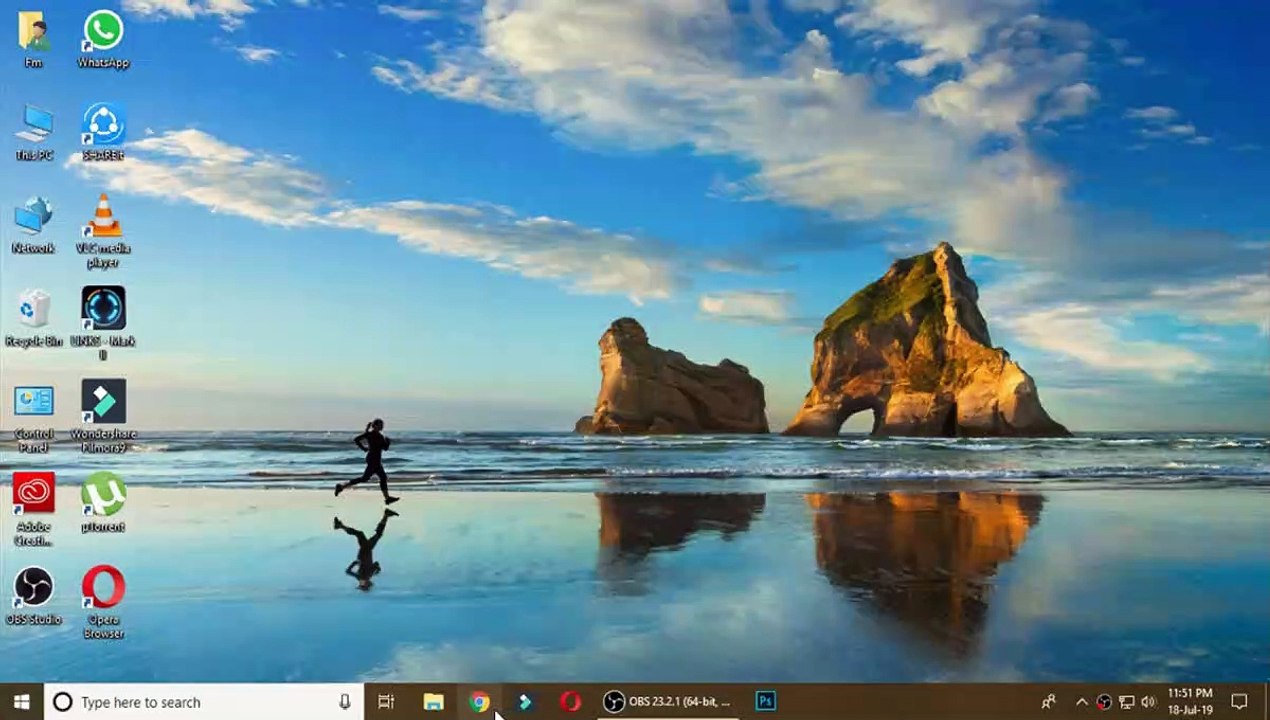
Task: Click the Cortana circle icon in search
Action: pyautogui.click(x=62, y=702)
